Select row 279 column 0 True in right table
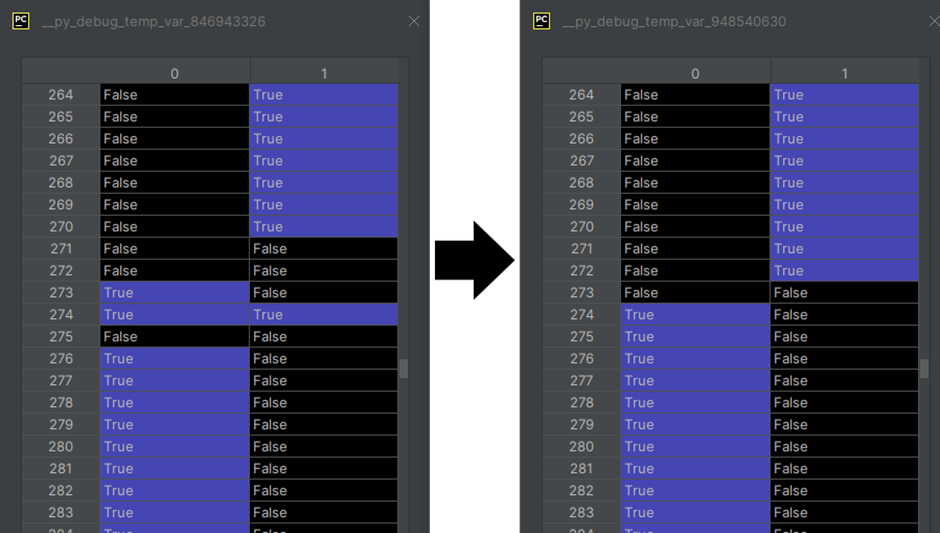 click(695, 424)
